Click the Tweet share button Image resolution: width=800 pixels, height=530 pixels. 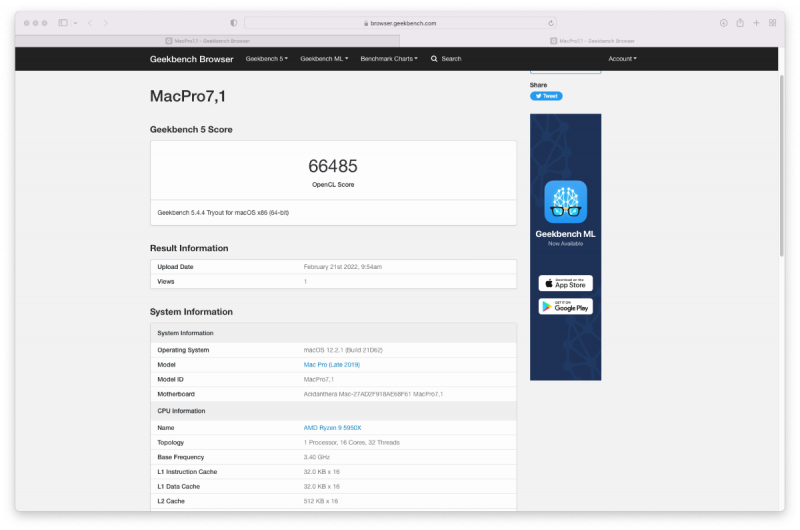[546, 96]
